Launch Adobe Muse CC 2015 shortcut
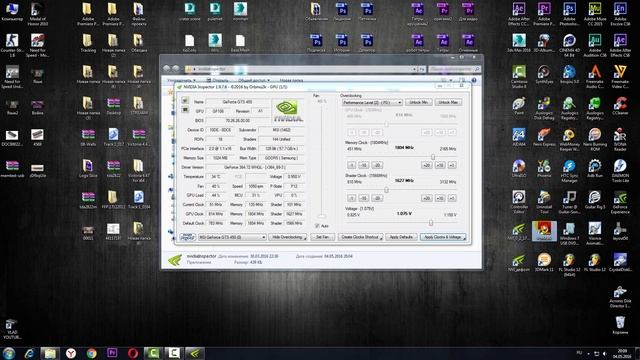This screenshot has width=640, height=360. point(595,14)
